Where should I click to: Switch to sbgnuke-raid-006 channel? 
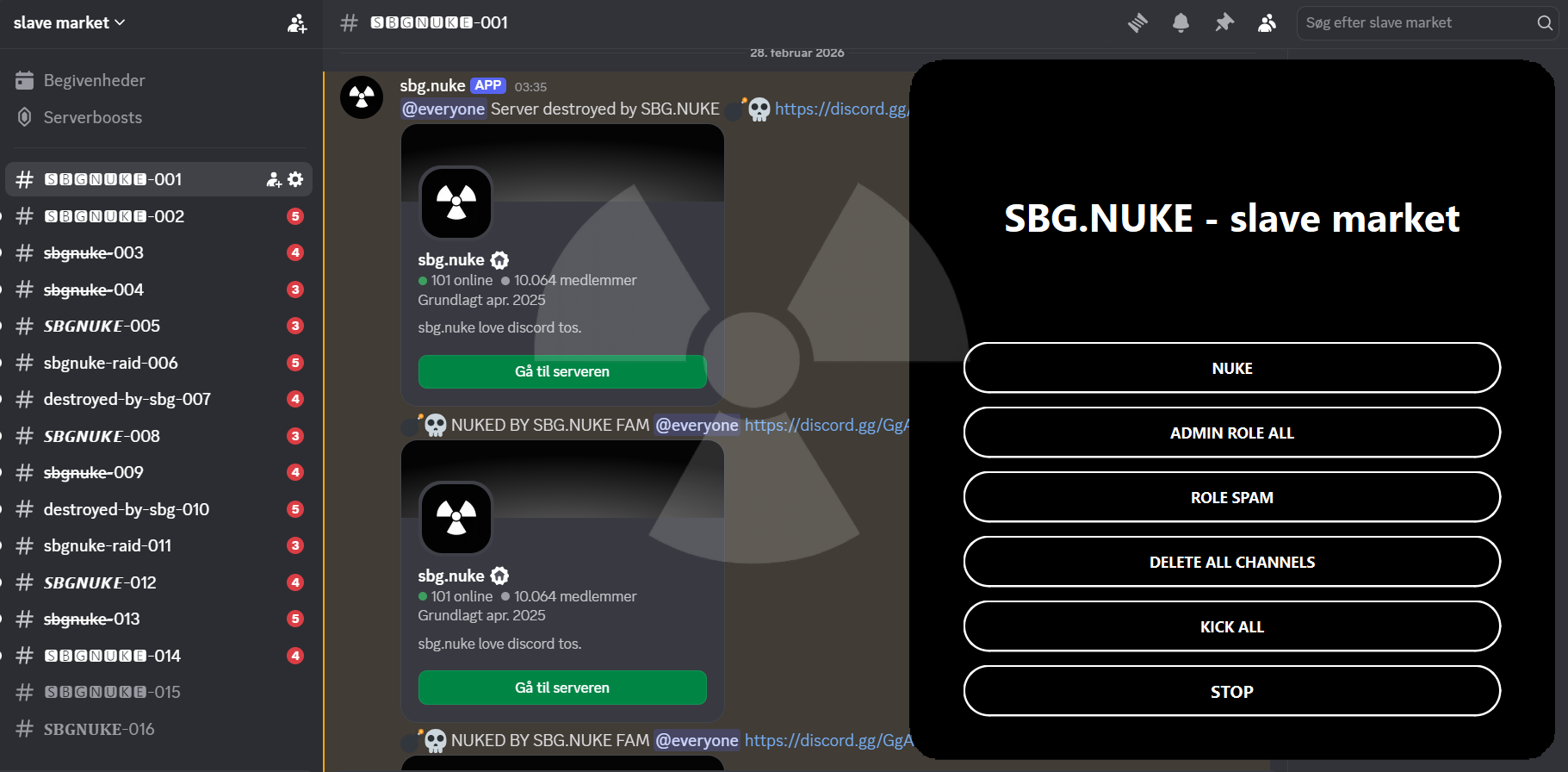click(x=111, y=363)
